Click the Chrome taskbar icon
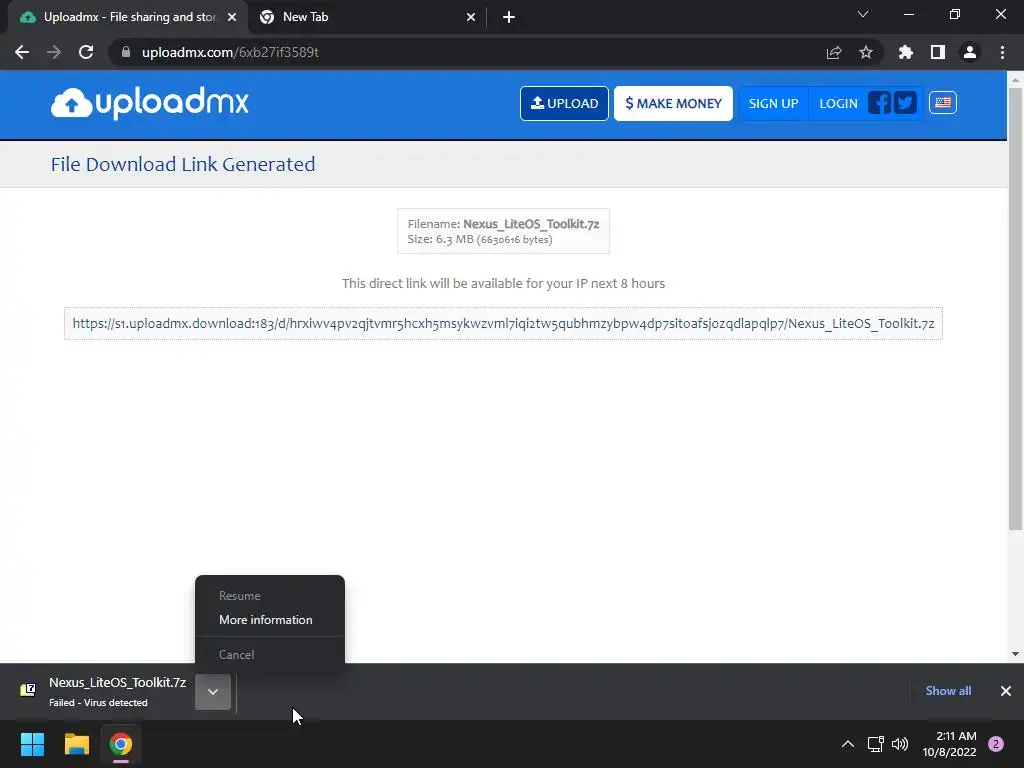The width and height of the screenshot is (1024, 768). pos(121,744)
